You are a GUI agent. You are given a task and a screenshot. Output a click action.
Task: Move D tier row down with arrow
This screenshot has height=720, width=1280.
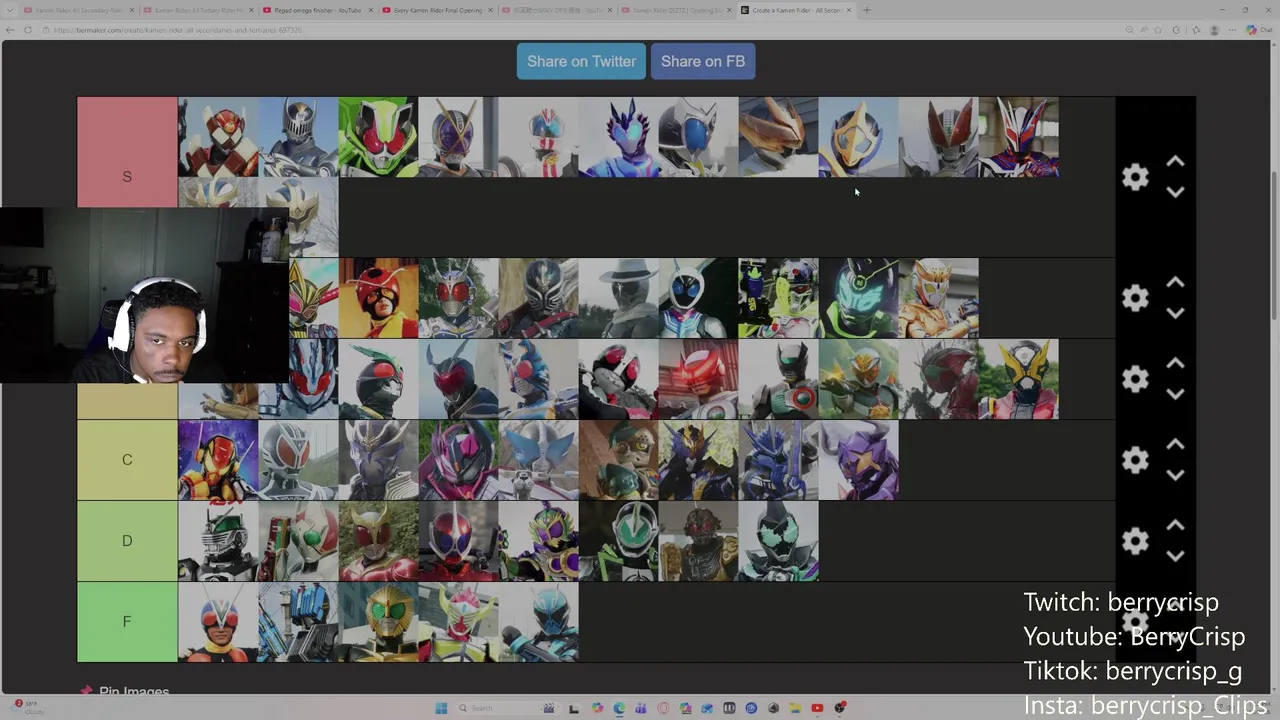coord(1175,556)
